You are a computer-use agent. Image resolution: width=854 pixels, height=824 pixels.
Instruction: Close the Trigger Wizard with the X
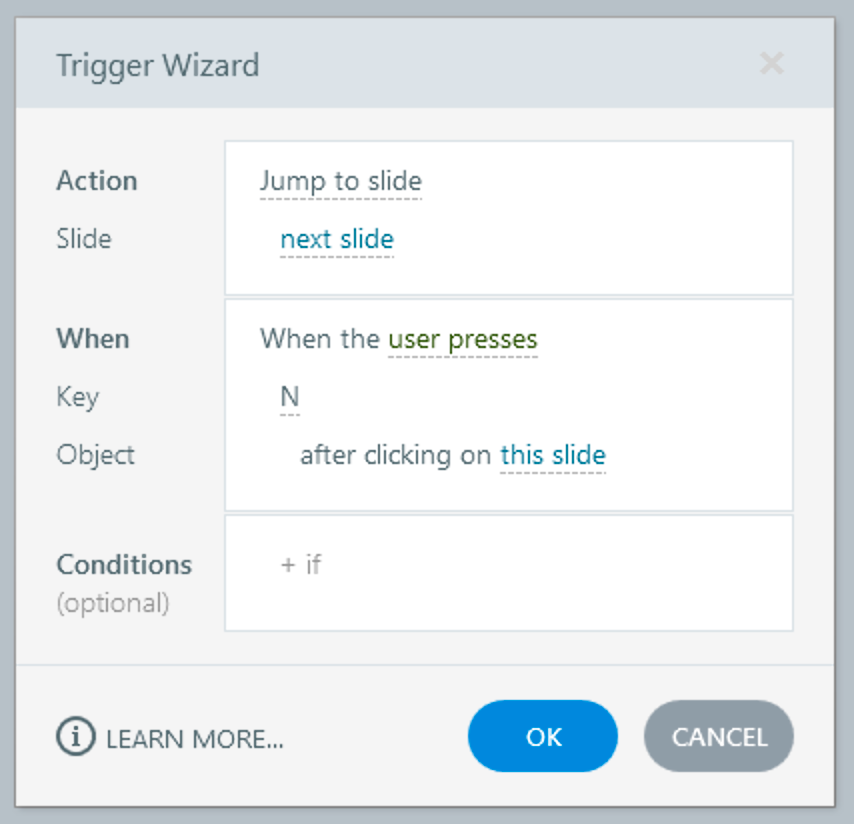click(x=771, y=64)
